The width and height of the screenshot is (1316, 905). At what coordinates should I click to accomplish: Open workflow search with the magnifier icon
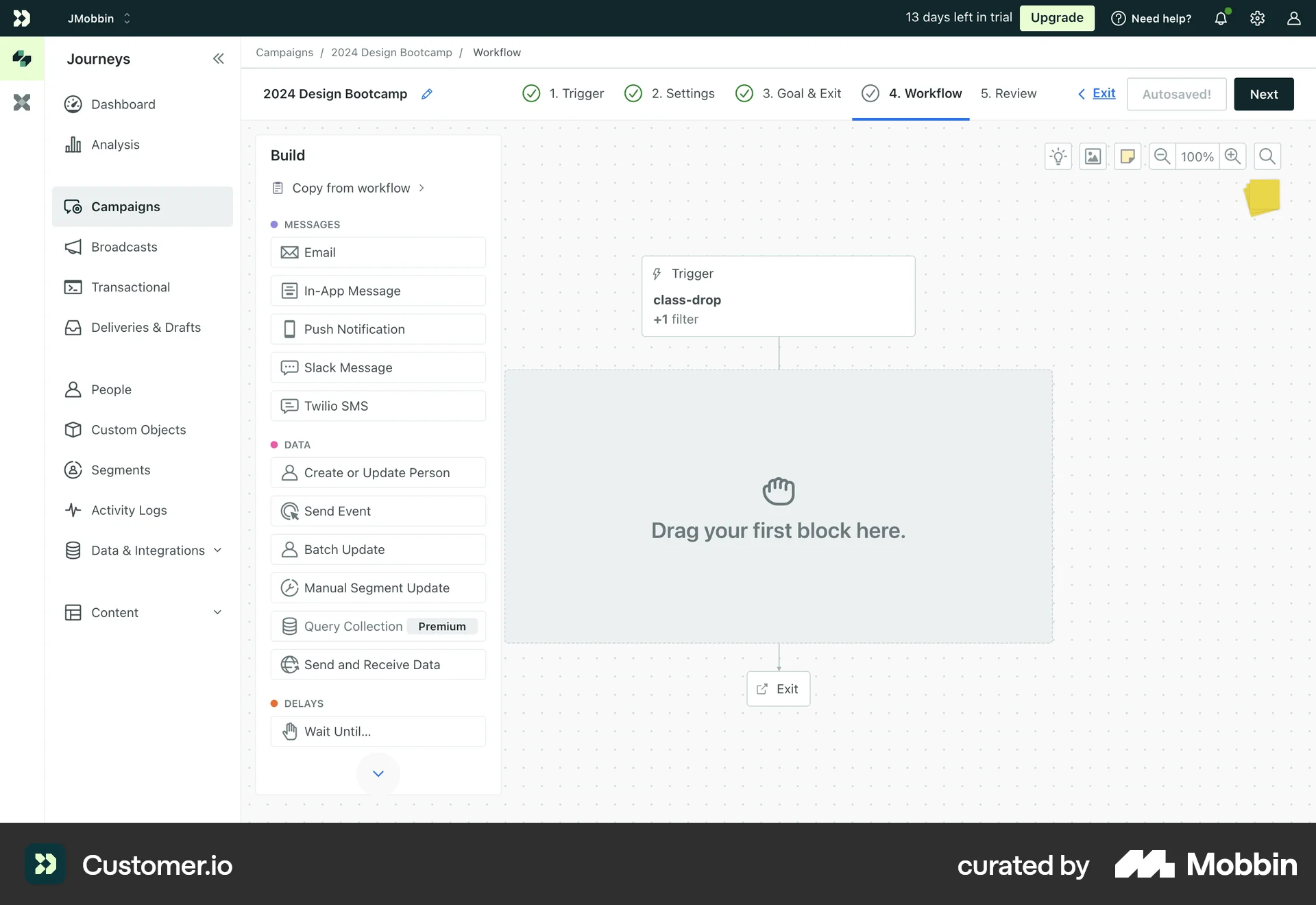1267,156
